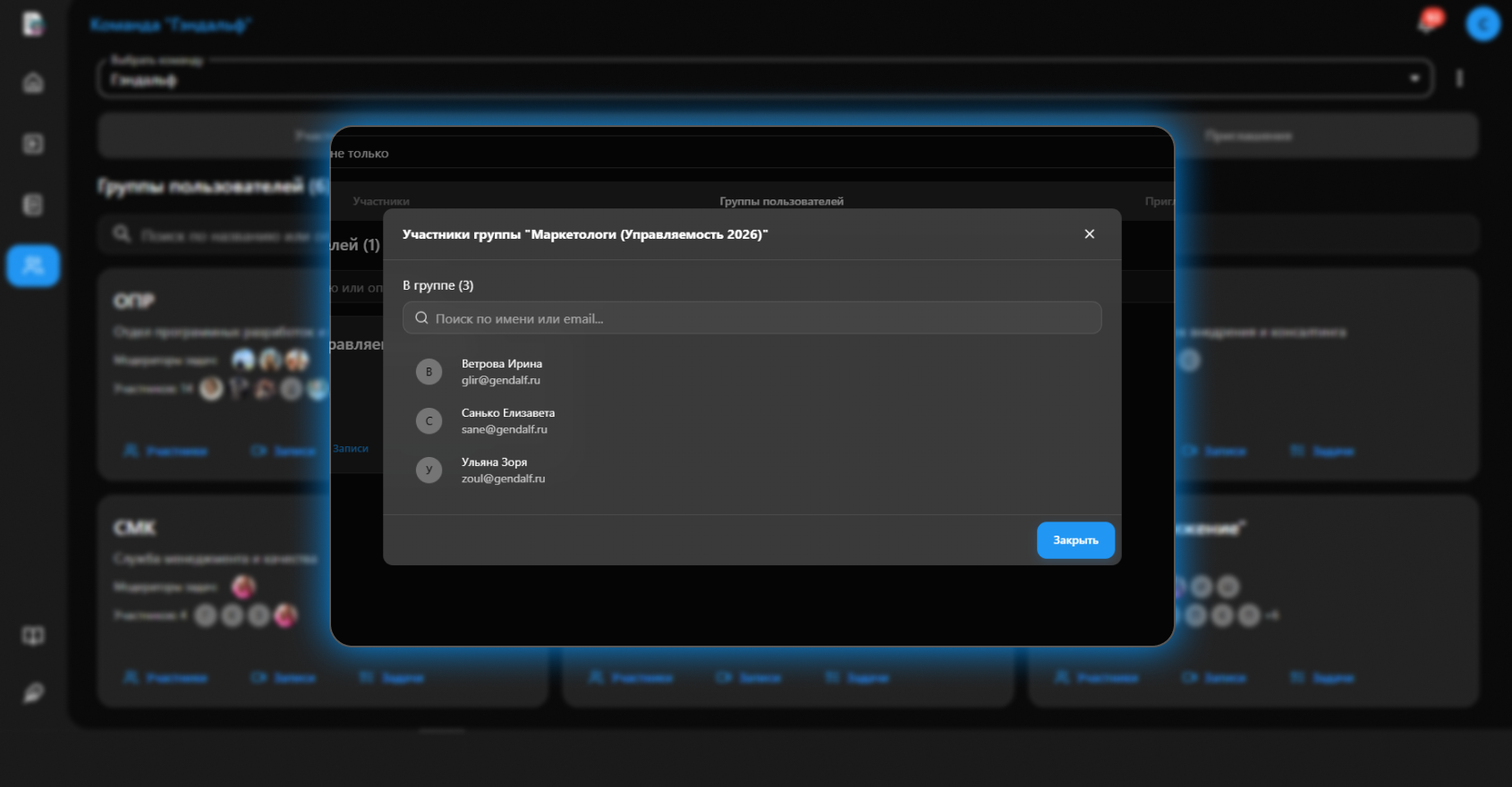The width and height of the screenshot is (1512, 787).
Task: Click the app logo at top left
Action: pyautogui.click(x=33, y=24)
